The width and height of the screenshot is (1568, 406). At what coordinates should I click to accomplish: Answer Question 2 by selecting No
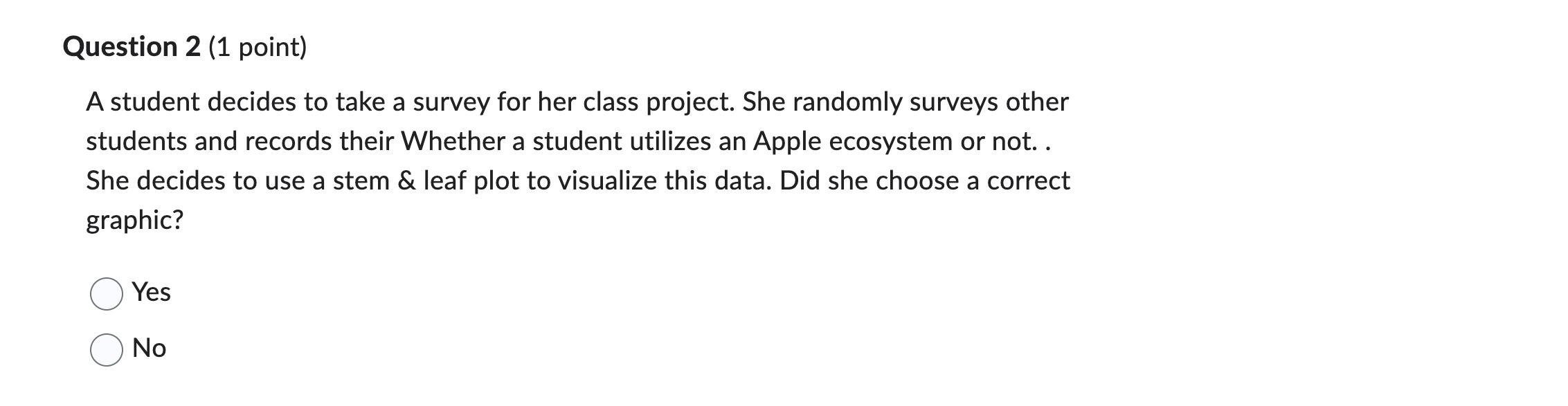tap(107, 349)
